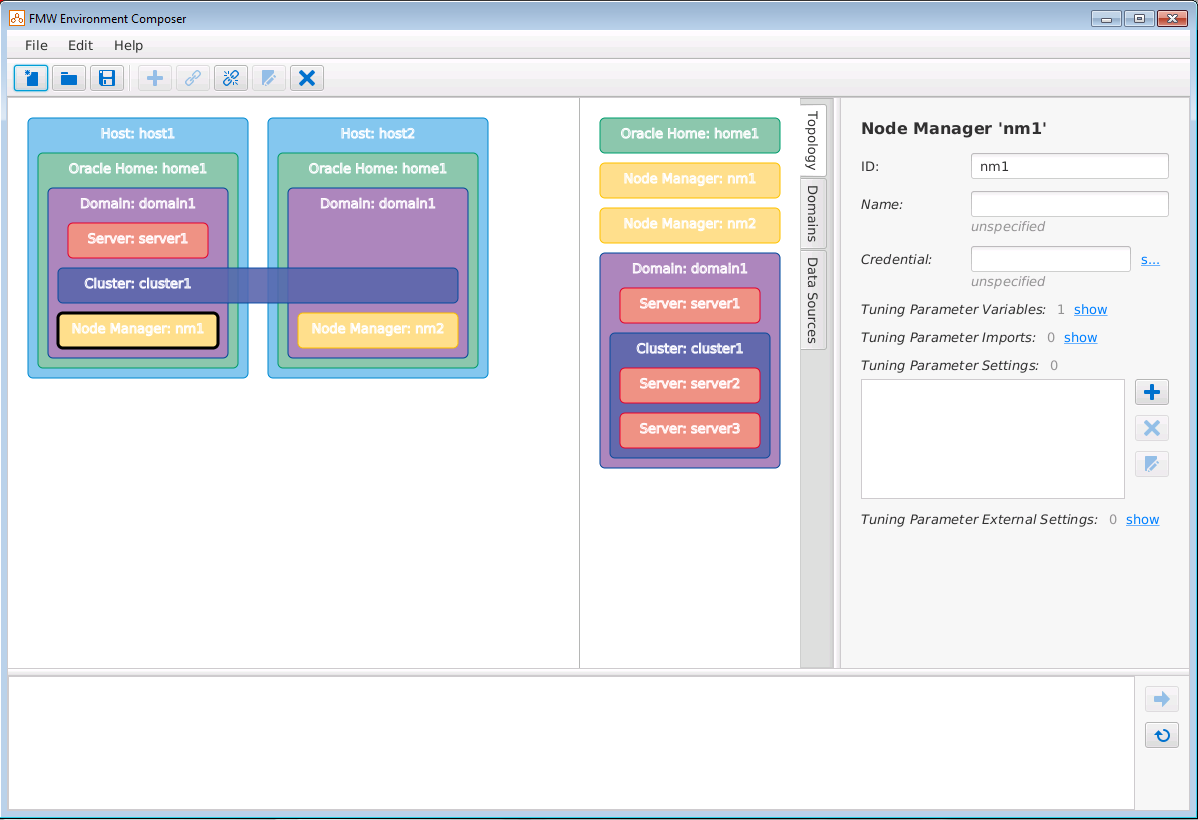This screenshot has height=820, width=1198.
Task: Select Server: server2 in topology palette
Action: [690, 385]
